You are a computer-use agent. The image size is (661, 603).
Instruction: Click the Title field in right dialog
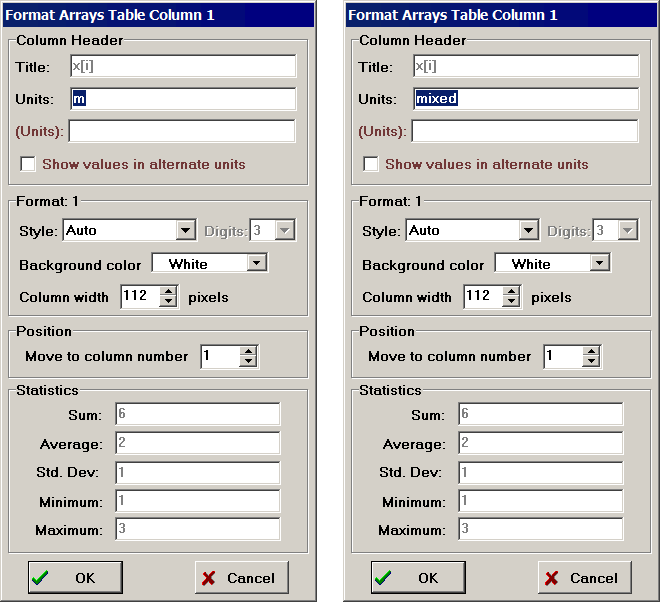point(526,66)
